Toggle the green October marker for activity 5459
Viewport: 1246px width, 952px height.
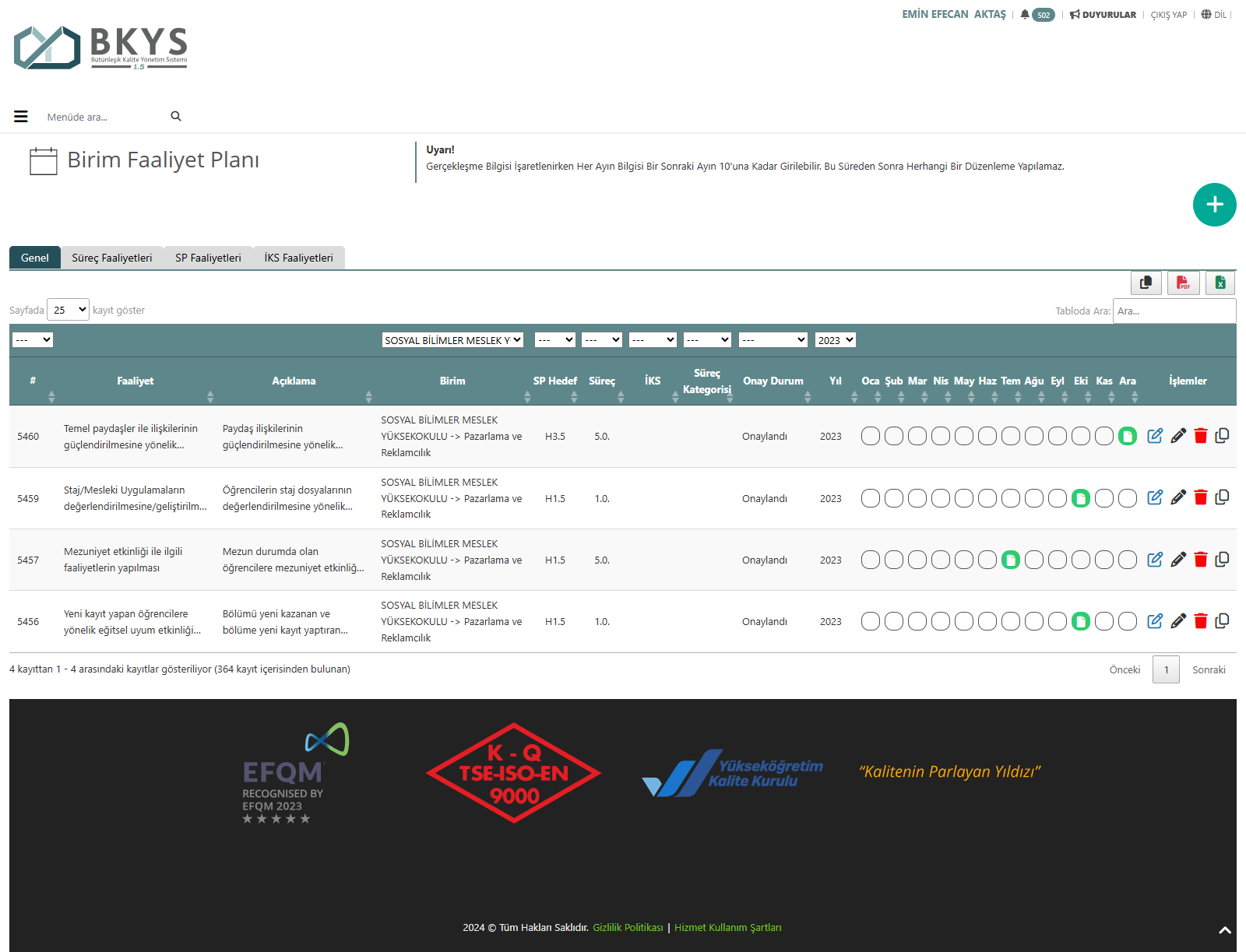click(x=1081, y=498)
